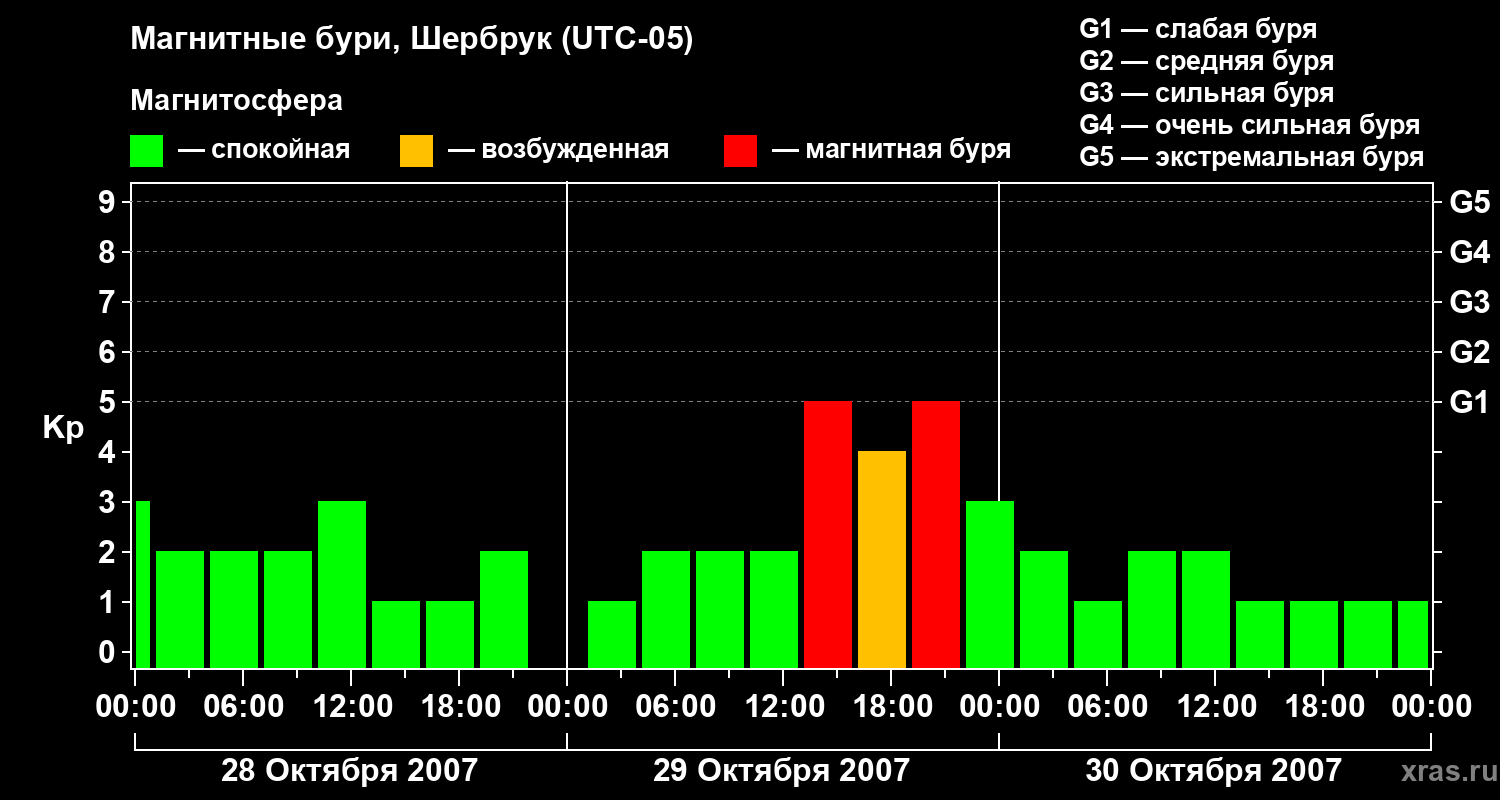The height and width of the screenshot is (800, 1500).
Task: Click the green спокойная legend swatch
Action: click(147, 151)
